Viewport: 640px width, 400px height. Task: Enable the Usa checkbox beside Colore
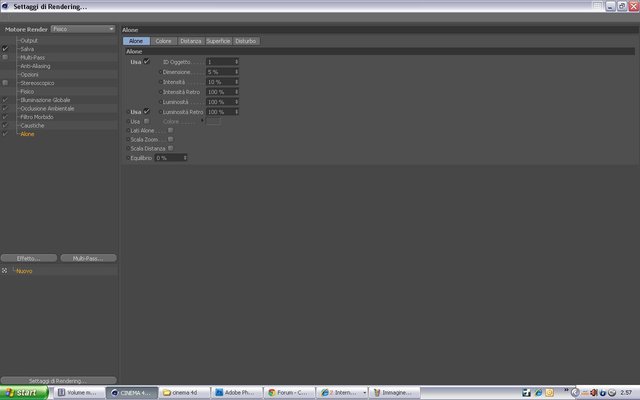[x=147, y=121]
